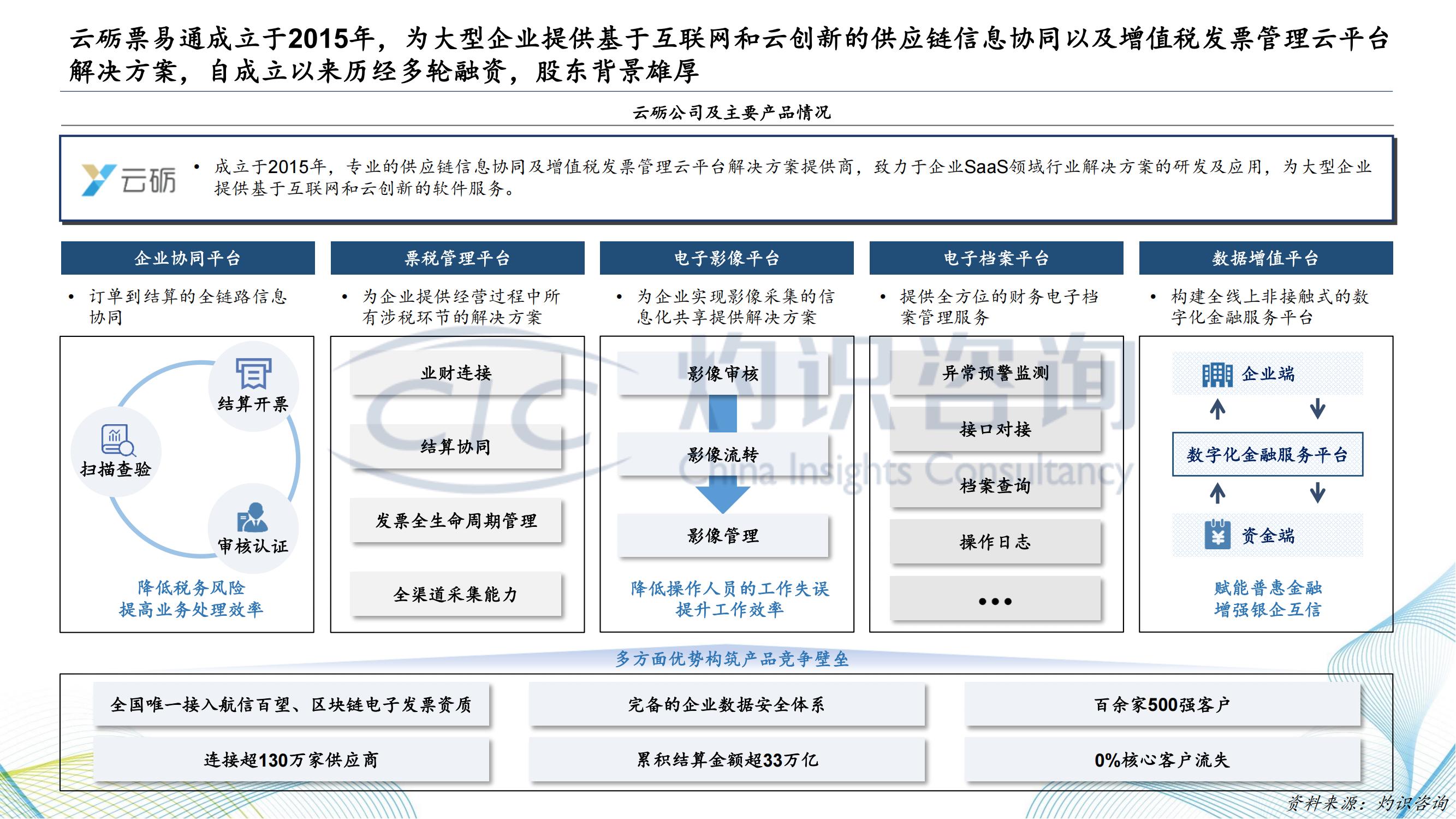Click the 档案查询 box
Screen dimensions: 1456x819
coord(995,485)
